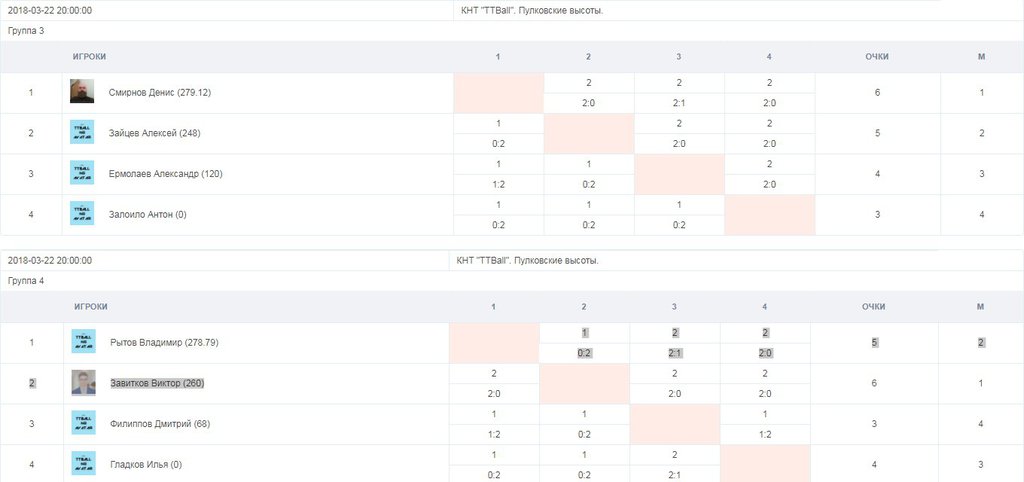
Task: Click the TTBall avatar beside Зайцев Алексей
Action: [x=82, y=133]
